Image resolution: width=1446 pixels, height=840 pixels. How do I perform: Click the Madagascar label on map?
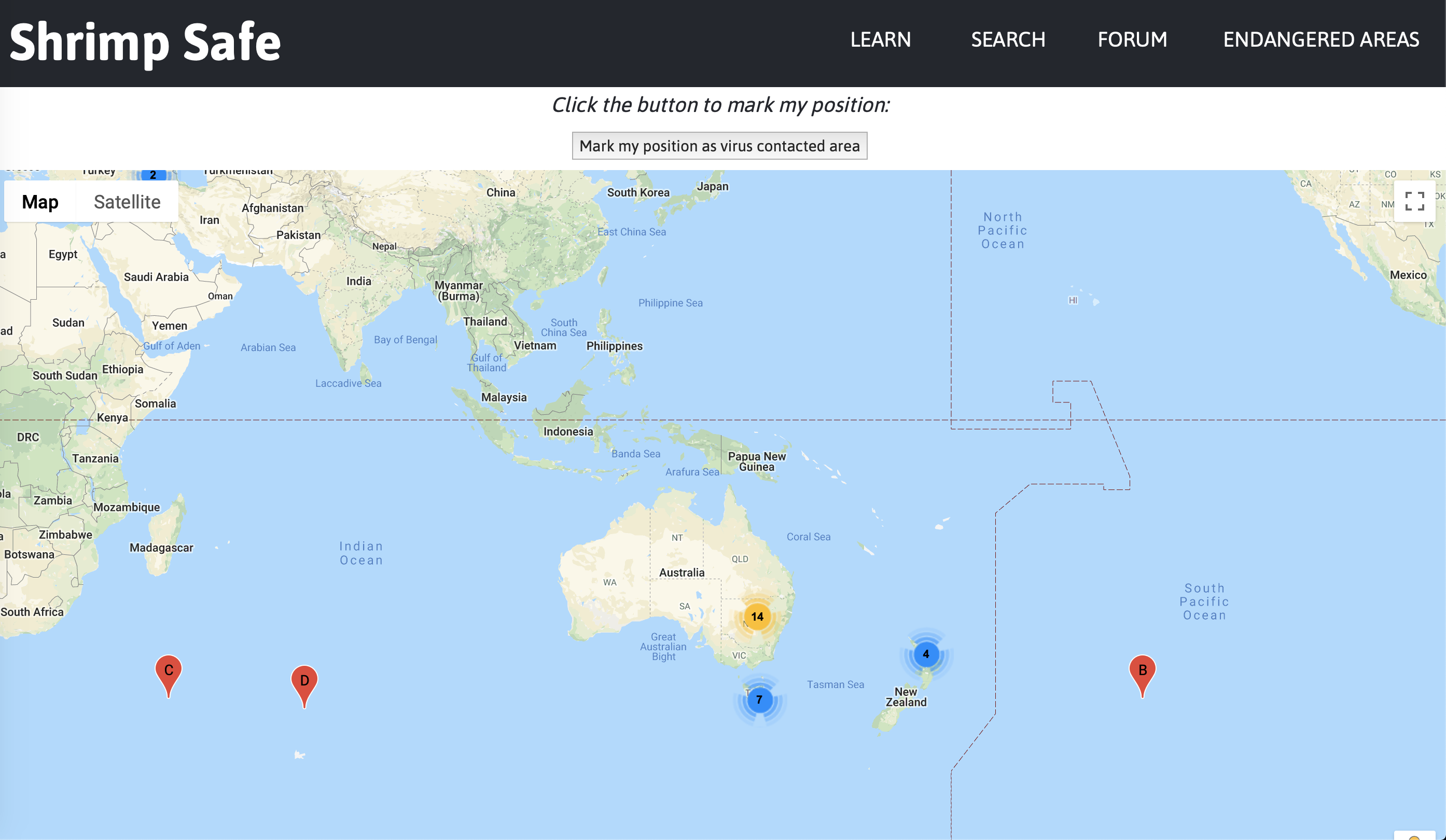pos(161,548)
